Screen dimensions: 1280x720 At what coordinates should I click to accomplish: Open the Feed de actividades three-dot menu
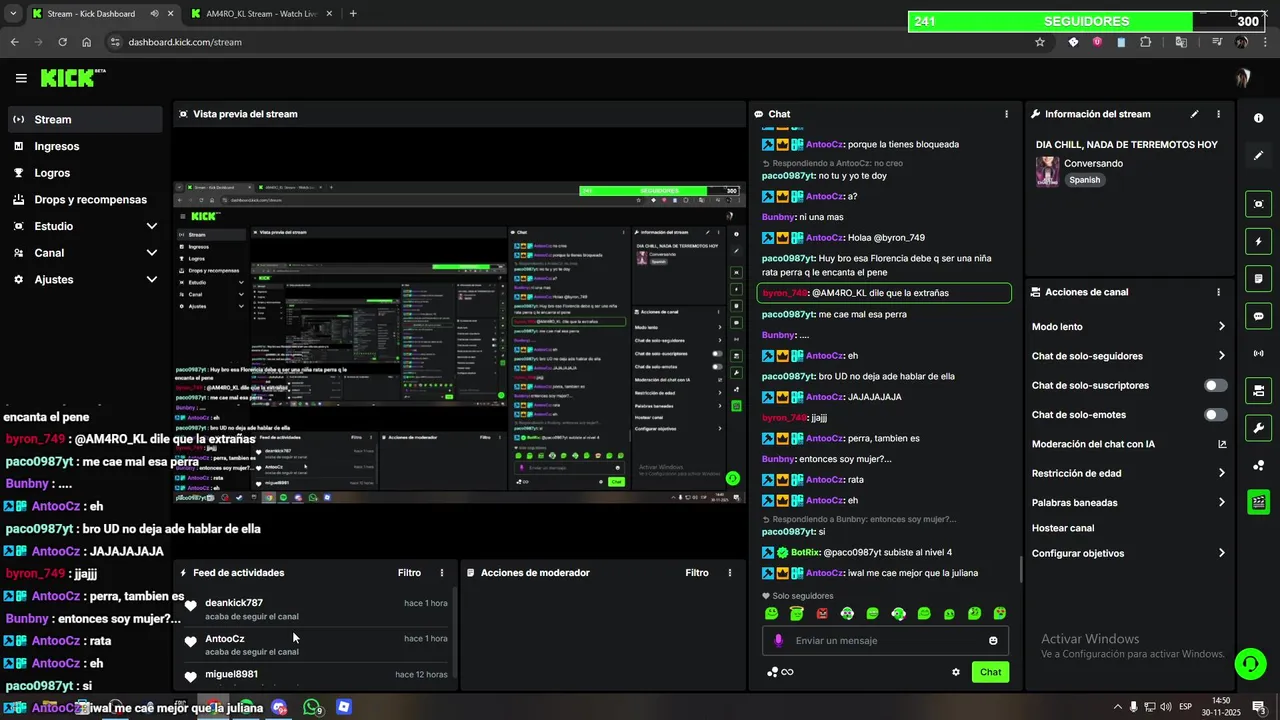click(x=442, y=573)
